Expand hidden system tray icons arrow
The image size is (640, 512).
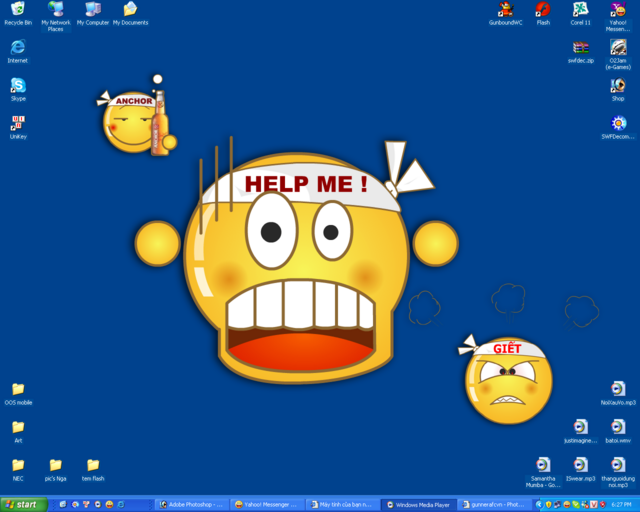[539, 505]
